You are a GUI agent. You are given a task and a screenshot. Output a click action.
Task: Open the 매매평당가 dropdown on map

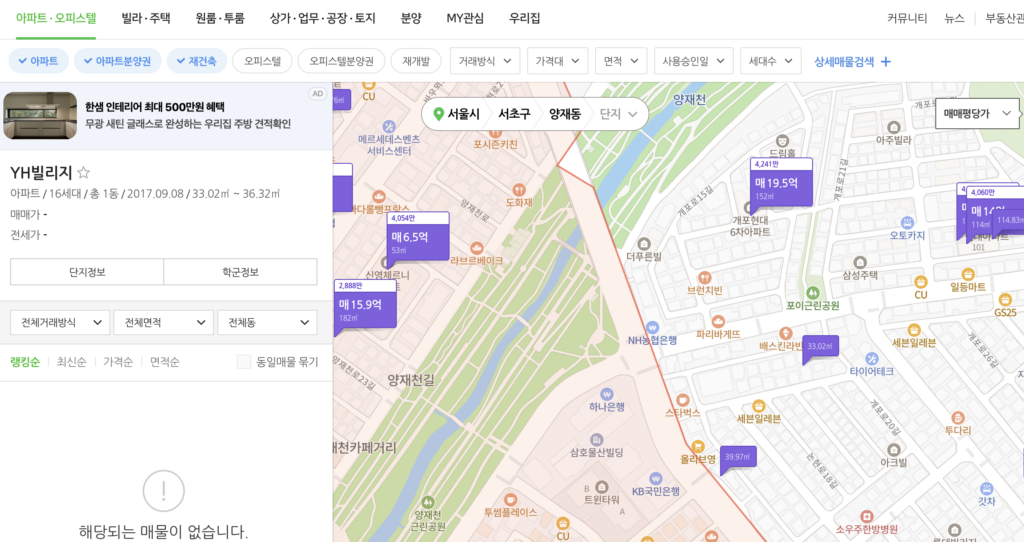coord(976,114)
